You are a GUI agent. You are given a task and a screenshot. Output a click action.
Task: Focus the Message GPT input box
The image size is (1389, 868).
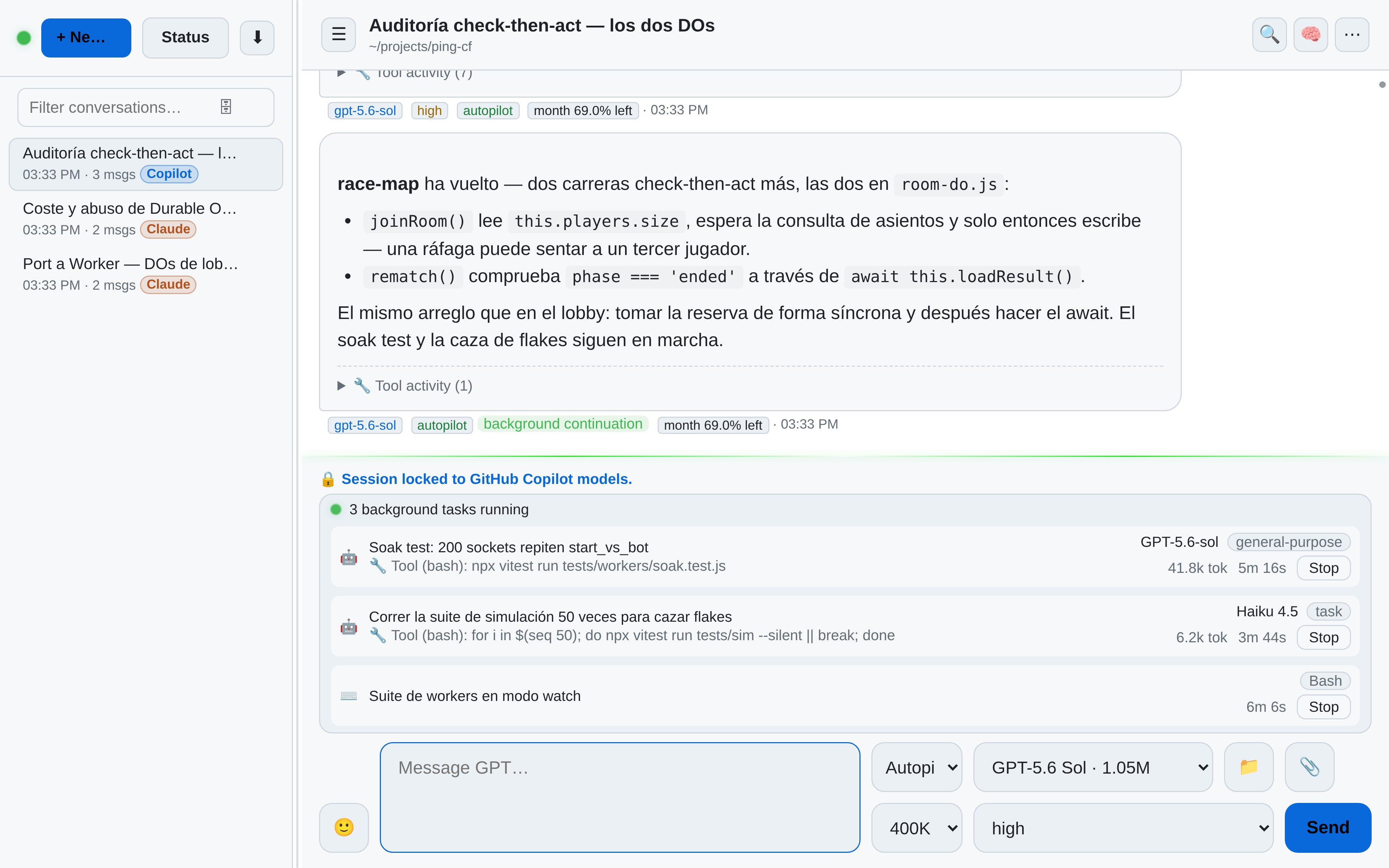pyautogui.click(x=620, y=797)
